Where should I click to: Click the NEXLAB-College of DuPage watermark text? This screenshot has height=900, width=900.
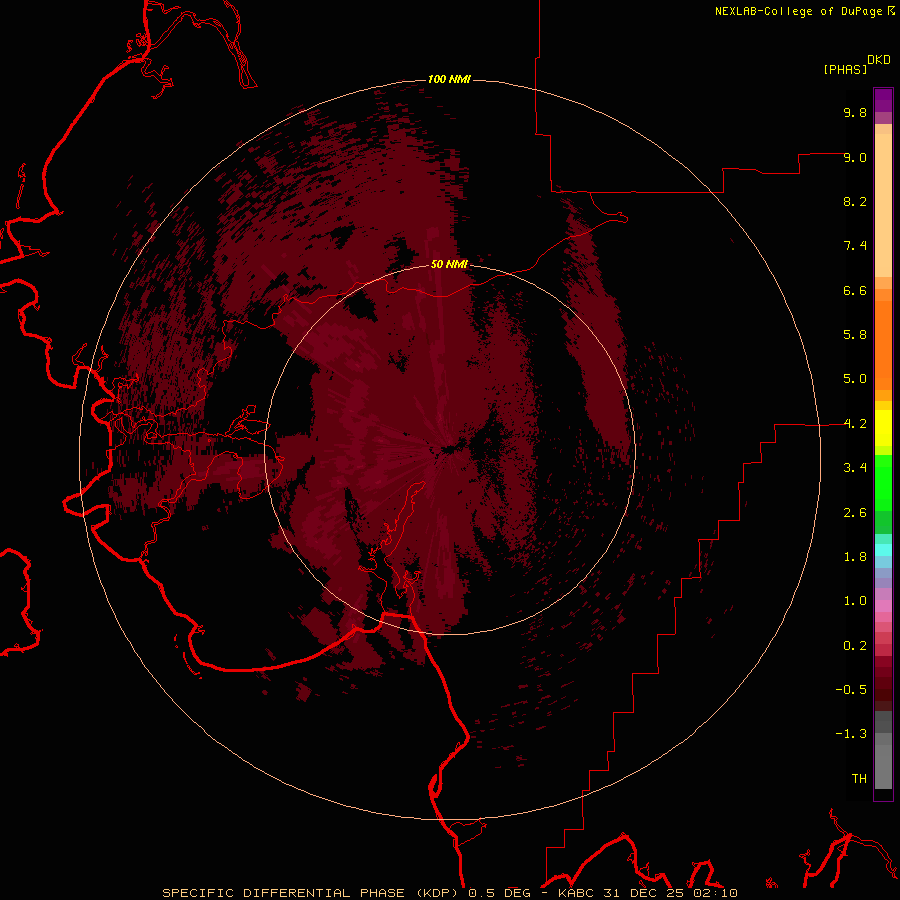click(800, 11)
